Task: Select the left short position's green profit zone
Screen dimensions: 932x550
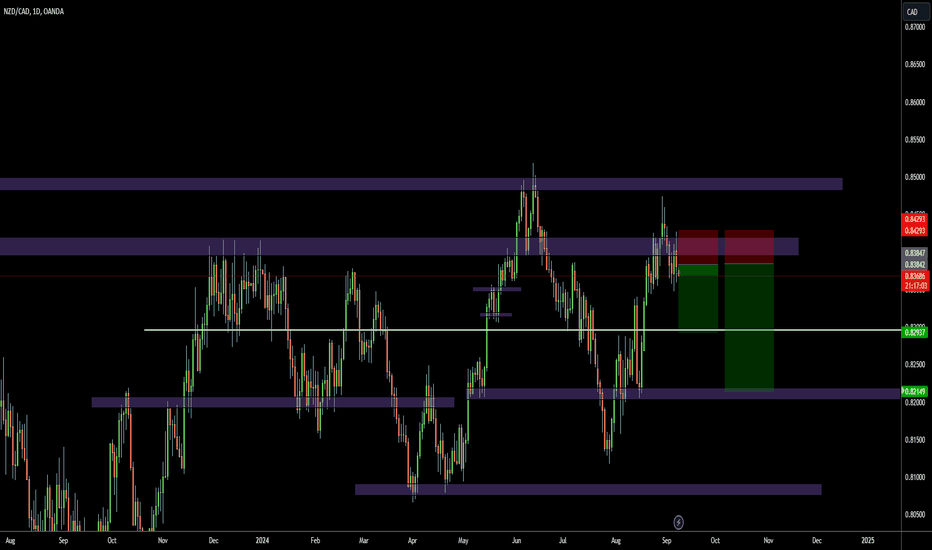Action: click(698, 297)
